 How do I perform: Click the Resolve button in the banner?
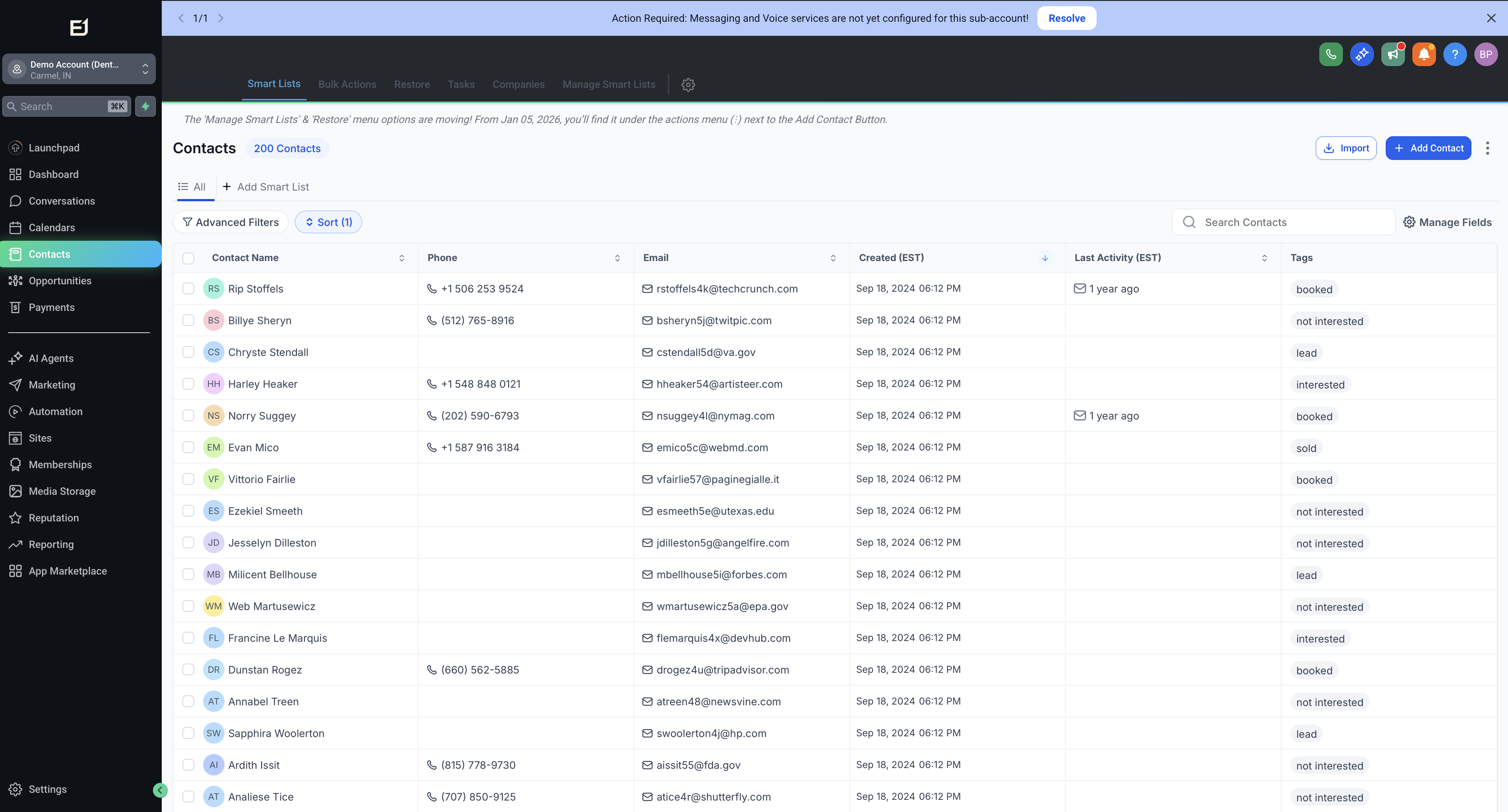pyautogui.click(x=1066, y=18)
